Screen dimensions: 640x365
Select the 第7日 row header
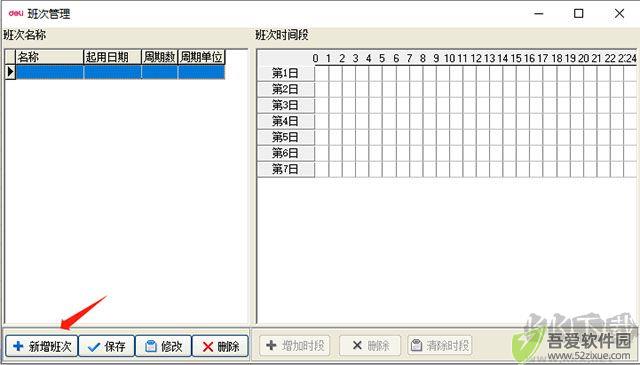coord(286,169)
